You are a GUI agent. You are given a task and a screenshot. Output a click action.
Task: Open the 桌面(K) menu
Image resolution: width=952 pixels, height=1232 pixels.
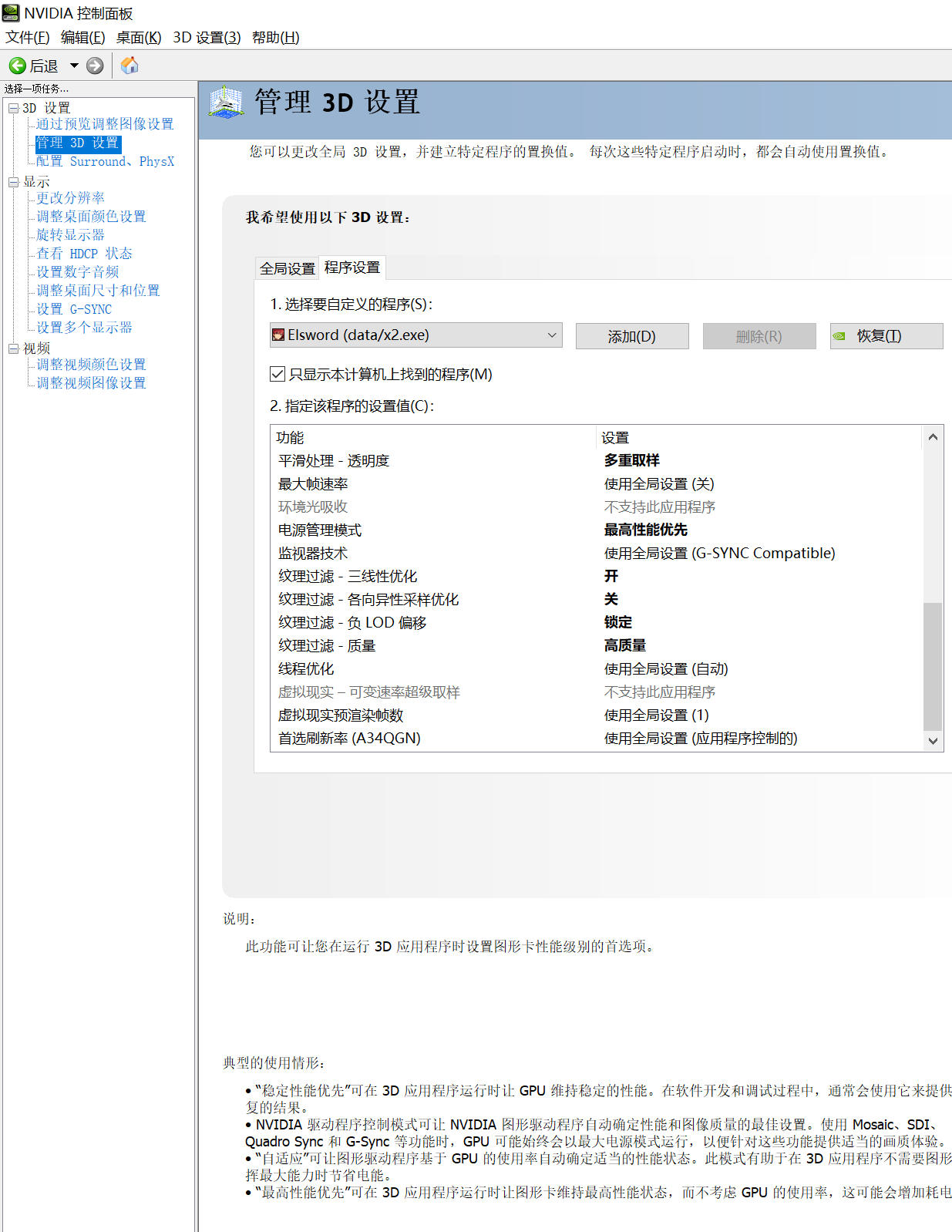click(139, 38)
